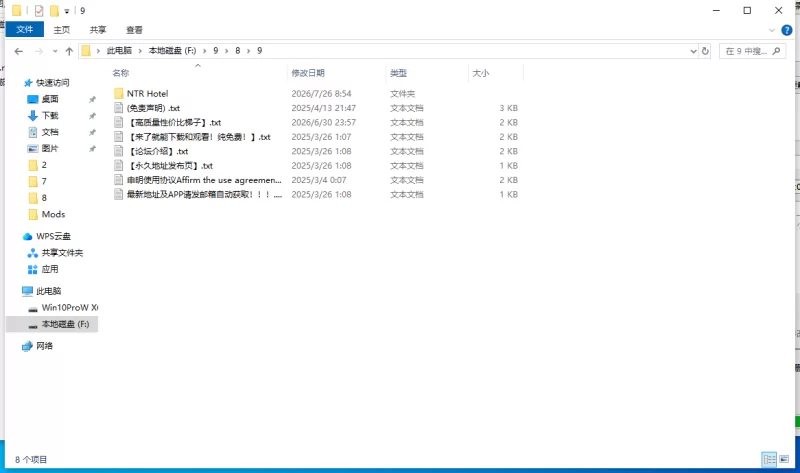Viewport: 800px width, 473px height.
Task: Refresh the current folder view
Action: coord(705,51)
